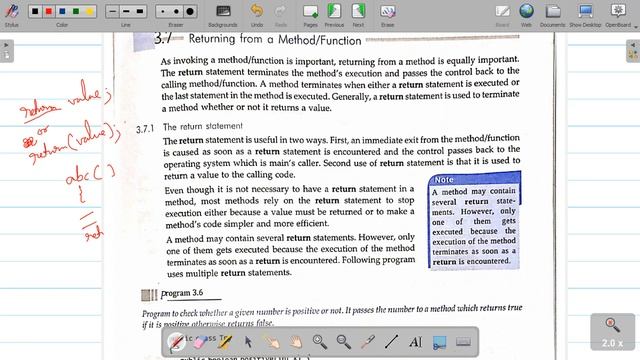Select the thick line width
640x360 pixels.
click(x=140, y=11)
